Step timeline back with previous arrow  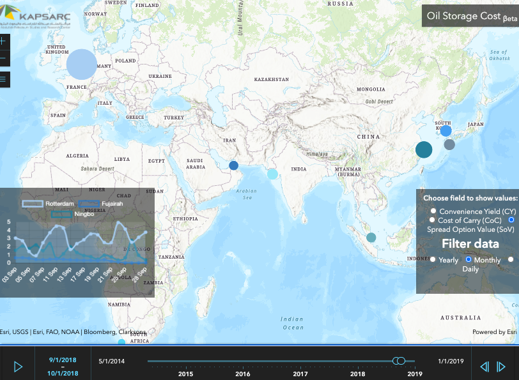tap(485, 367)
